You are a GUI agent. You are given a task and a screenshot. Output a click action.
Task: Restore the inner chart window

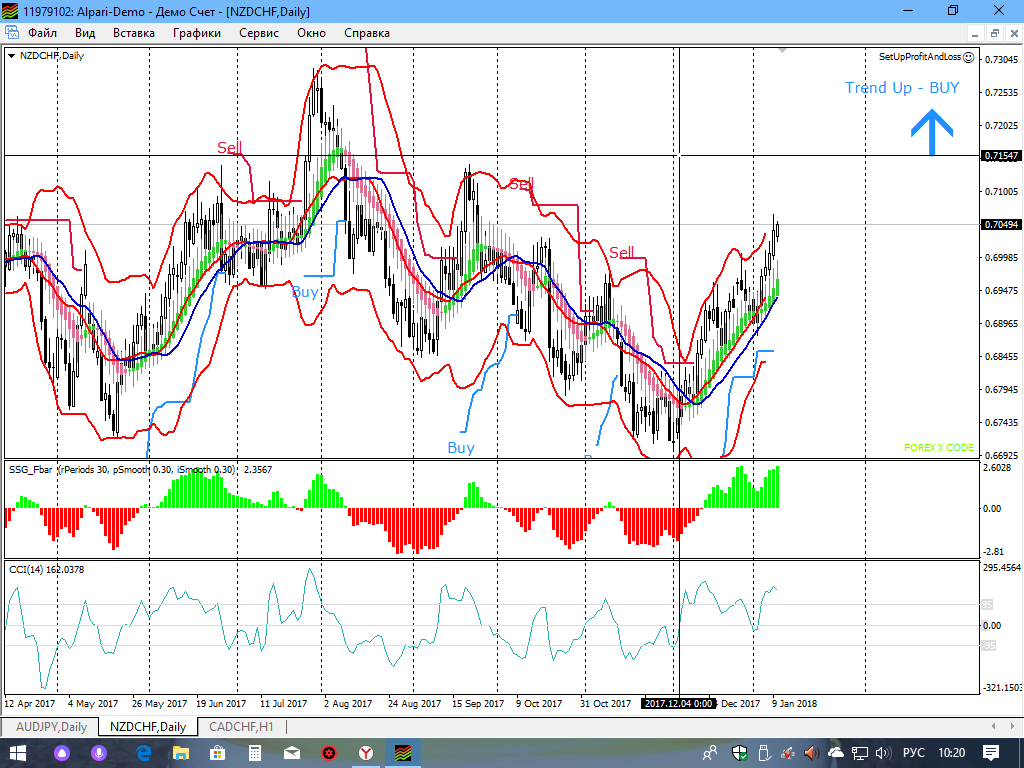point(995,33)
